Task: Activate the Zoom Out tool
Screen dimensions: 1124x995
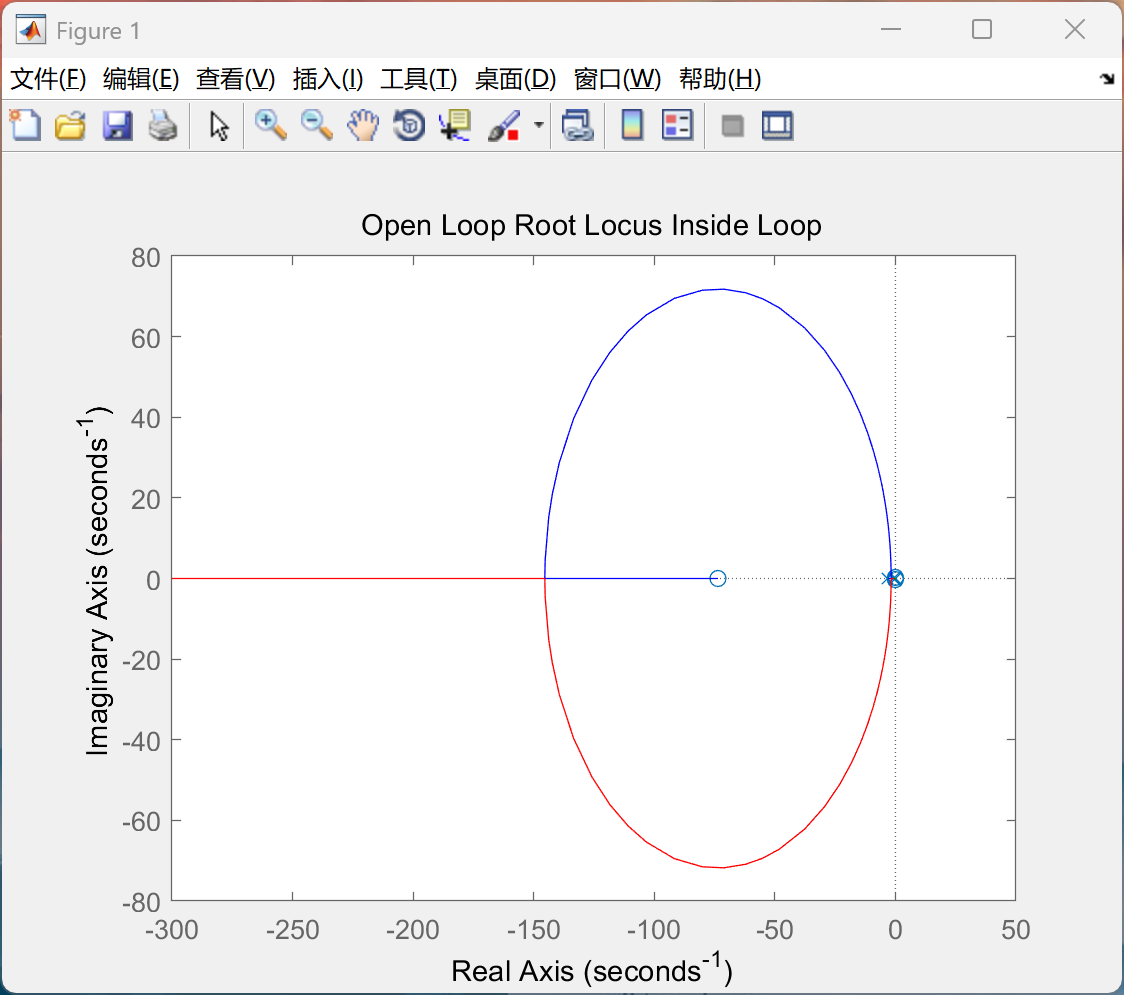Action: 317,125
